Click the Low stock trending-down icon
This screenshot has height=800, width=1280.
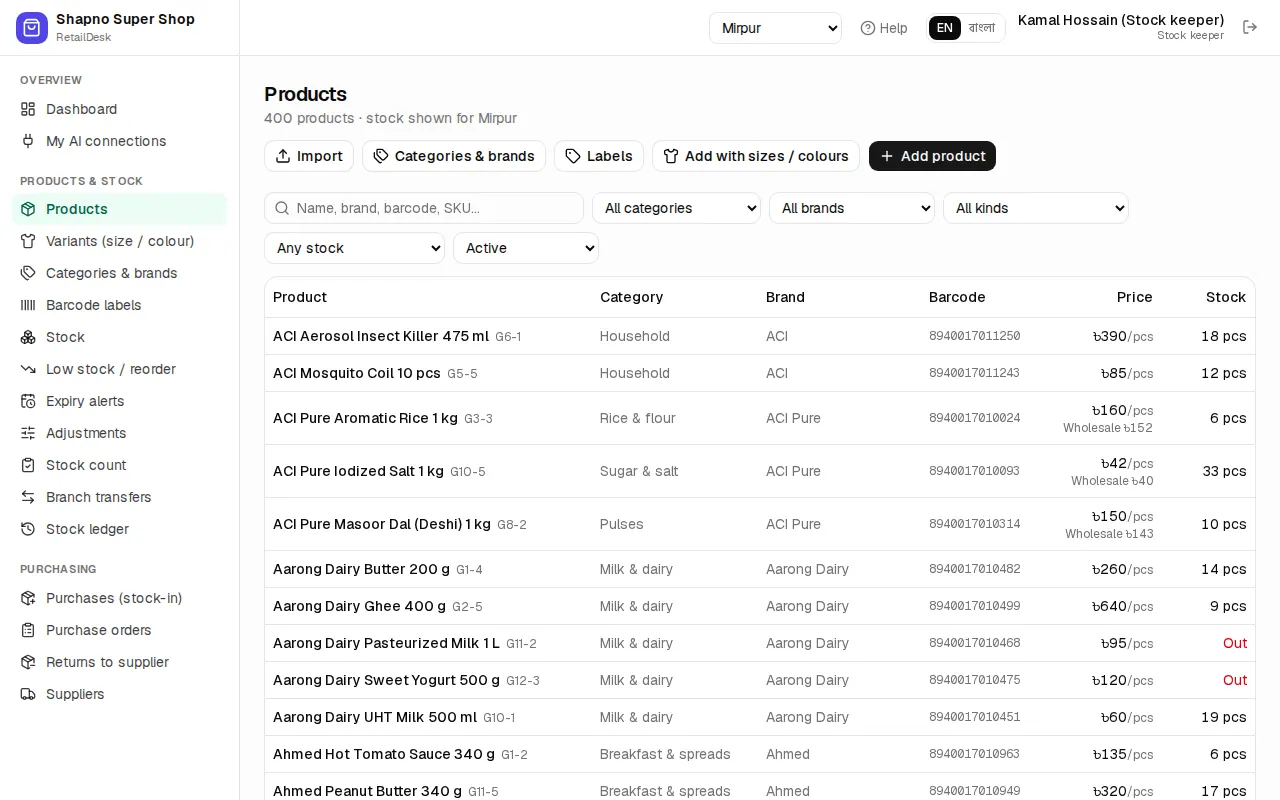(28, 369)
